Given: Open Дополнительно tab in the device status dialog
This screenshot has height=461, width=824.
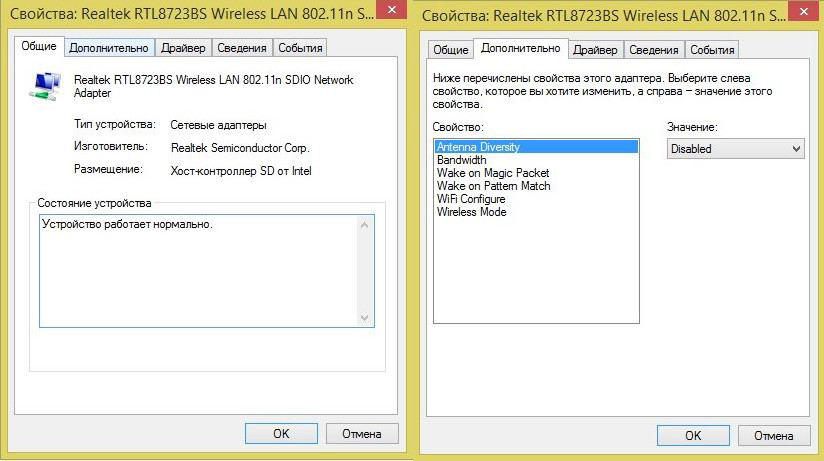Looking at the screenshot, I should click(x=109, y=48).
